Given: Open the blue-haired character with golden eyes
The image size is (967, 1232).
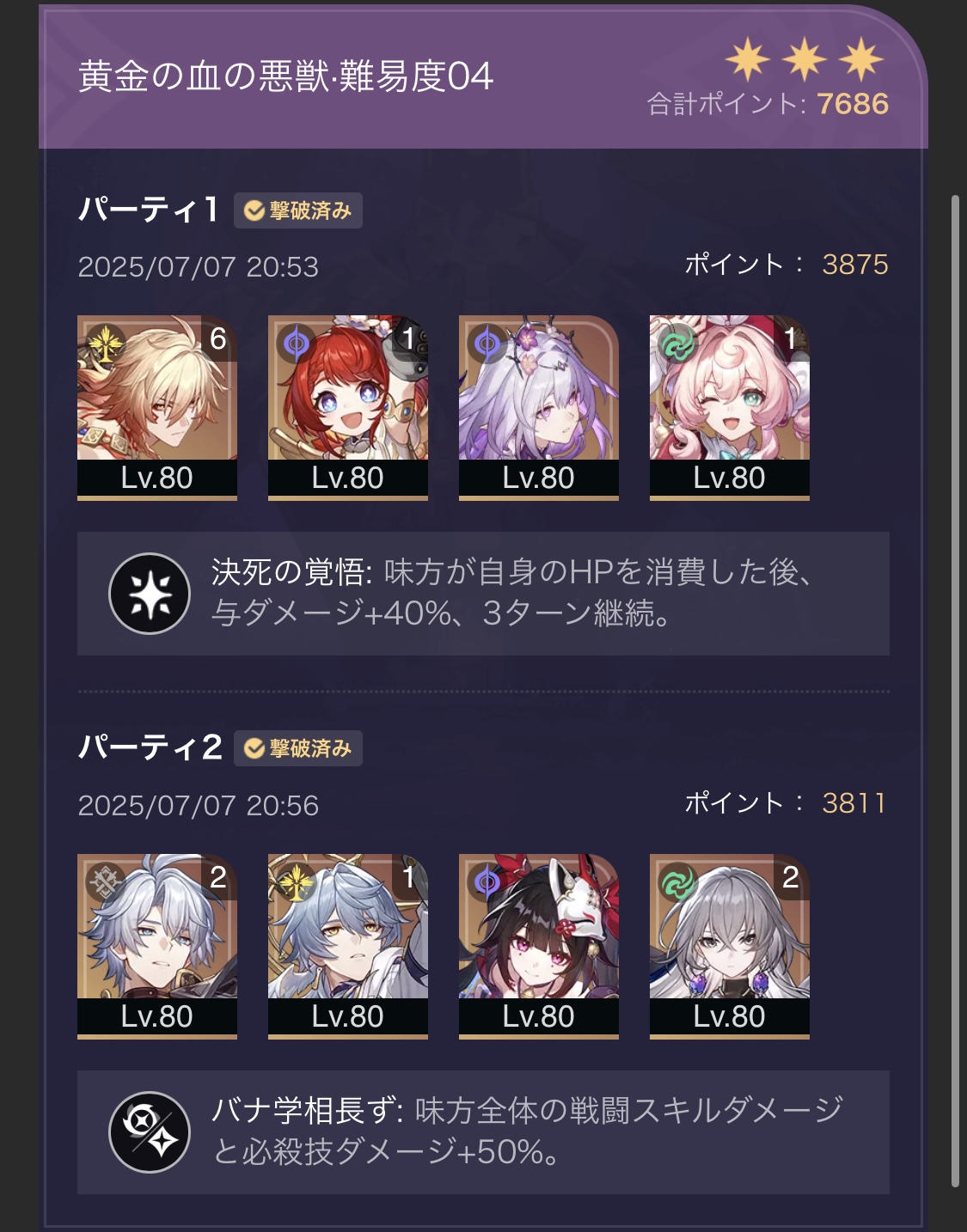Looking at the screenshot, I should (348, 946).
